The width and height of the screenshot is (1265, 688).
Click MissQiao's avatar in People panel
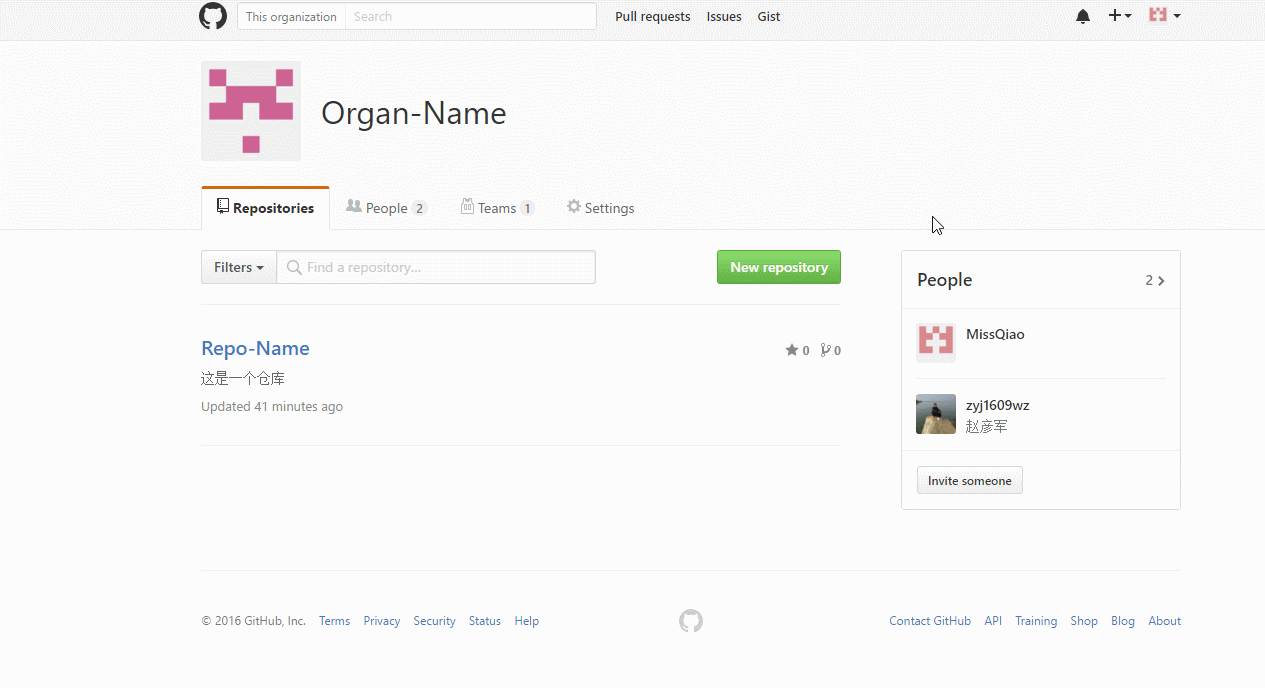point(936,342)
